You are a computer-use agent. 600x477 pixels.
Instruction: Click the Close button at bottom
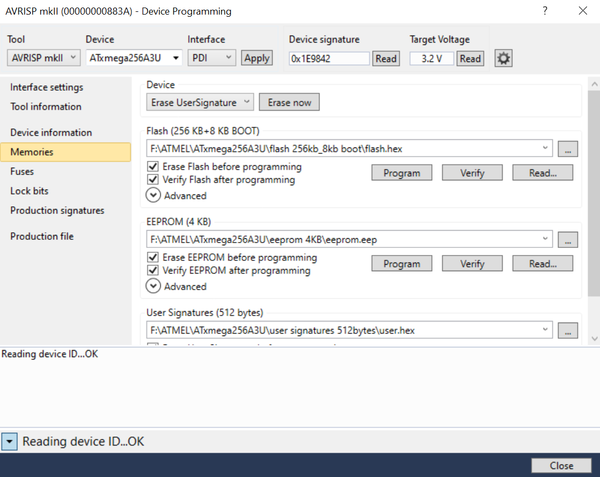pyautogui.click(x=561, y=466)
